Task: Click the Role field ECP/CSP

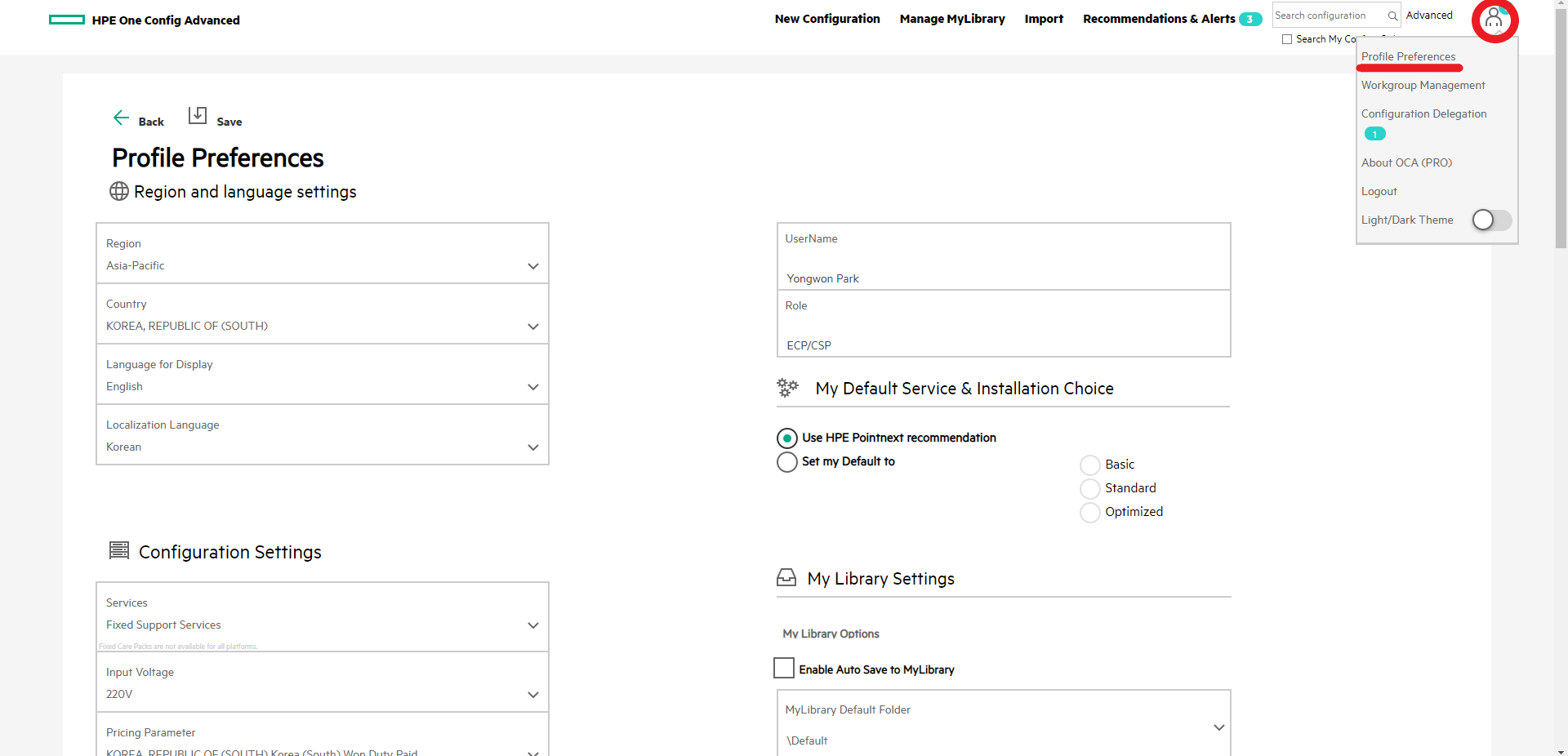Action: pos(1004,323)
